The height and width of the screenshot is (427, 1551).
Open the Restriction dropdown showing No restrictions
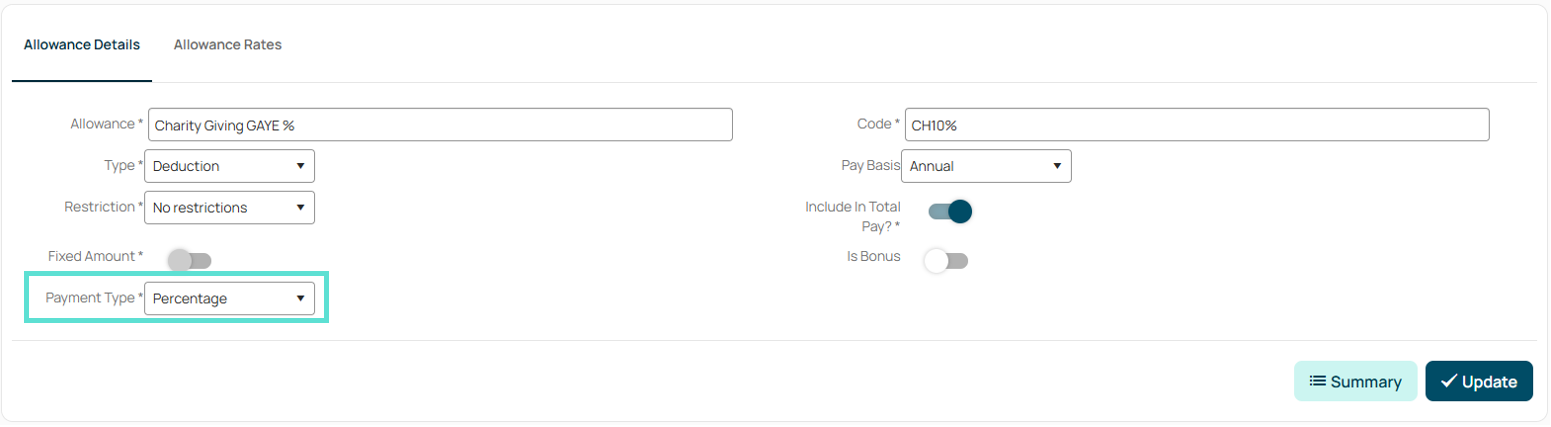(x=230, y=208)
